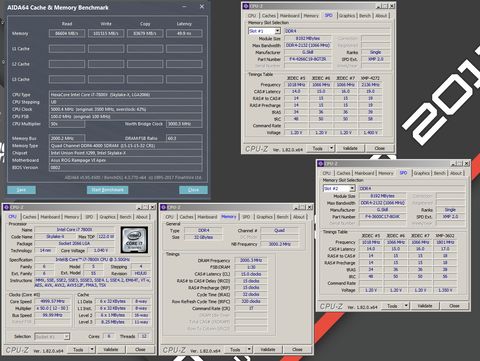Click the AIDA64 Save button
This screenshot has height=361, width=480.
pos(21,190)
